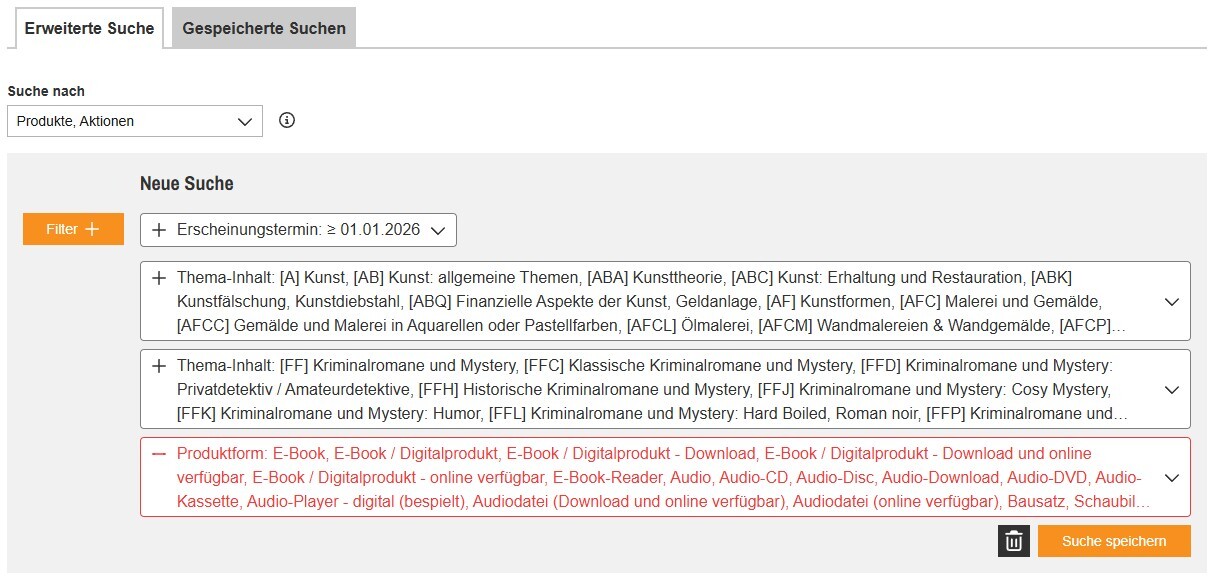Click minus icon on Produktform filter
This screenshot has width=1215, height=581.
pos(158,454)
